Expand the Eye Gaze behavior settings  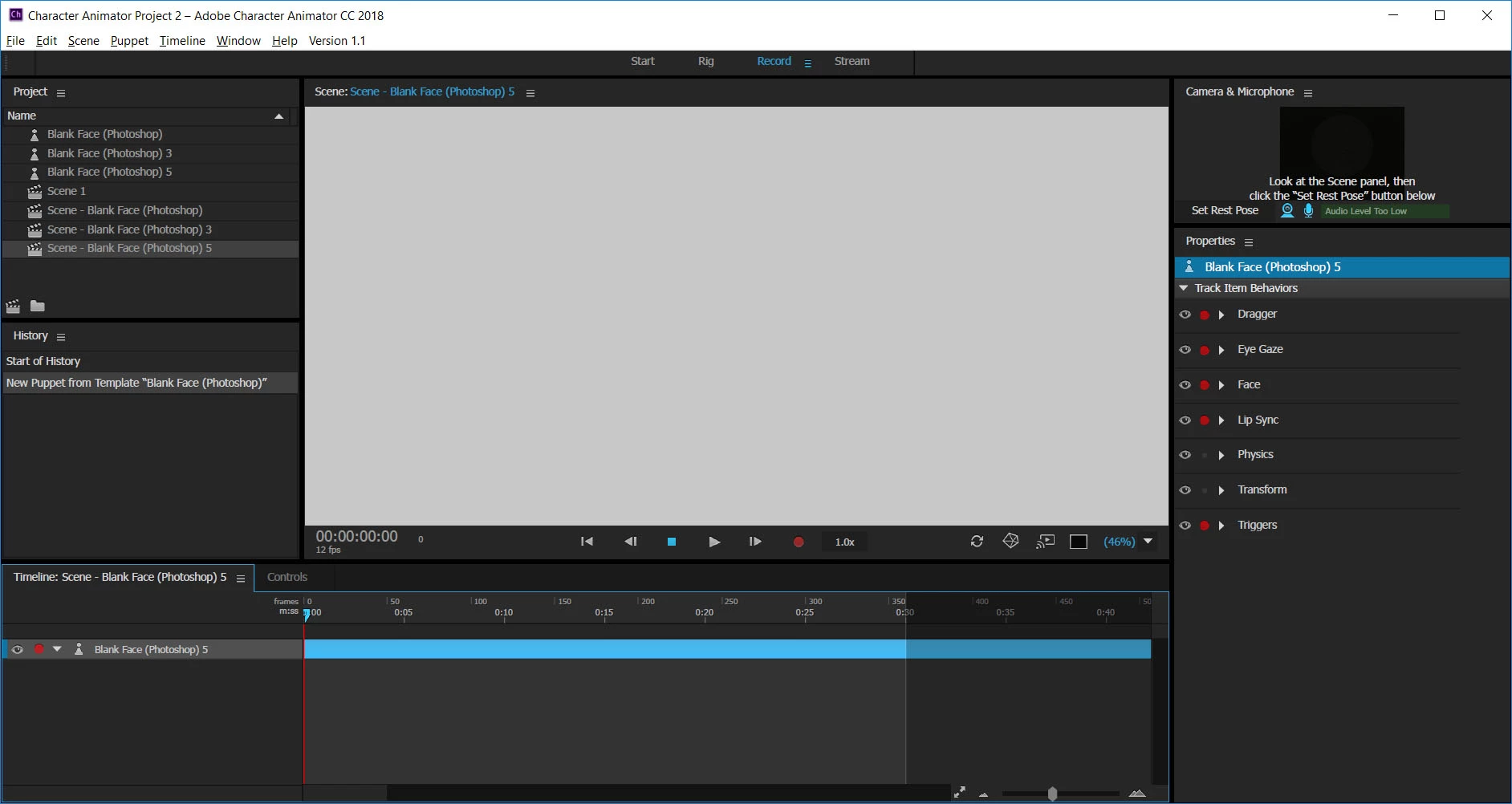pos(1221,350)
